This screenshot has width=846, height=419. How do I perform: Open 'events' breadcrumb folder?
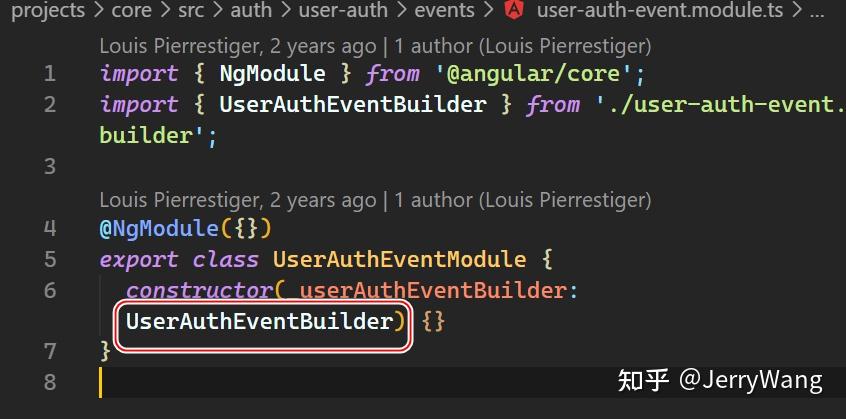446,11
